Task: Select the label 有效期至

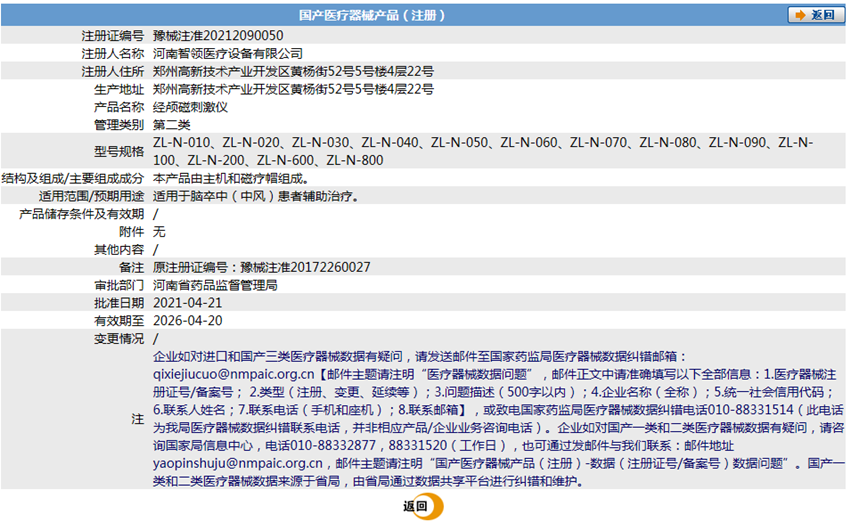Action: point(119,321)
